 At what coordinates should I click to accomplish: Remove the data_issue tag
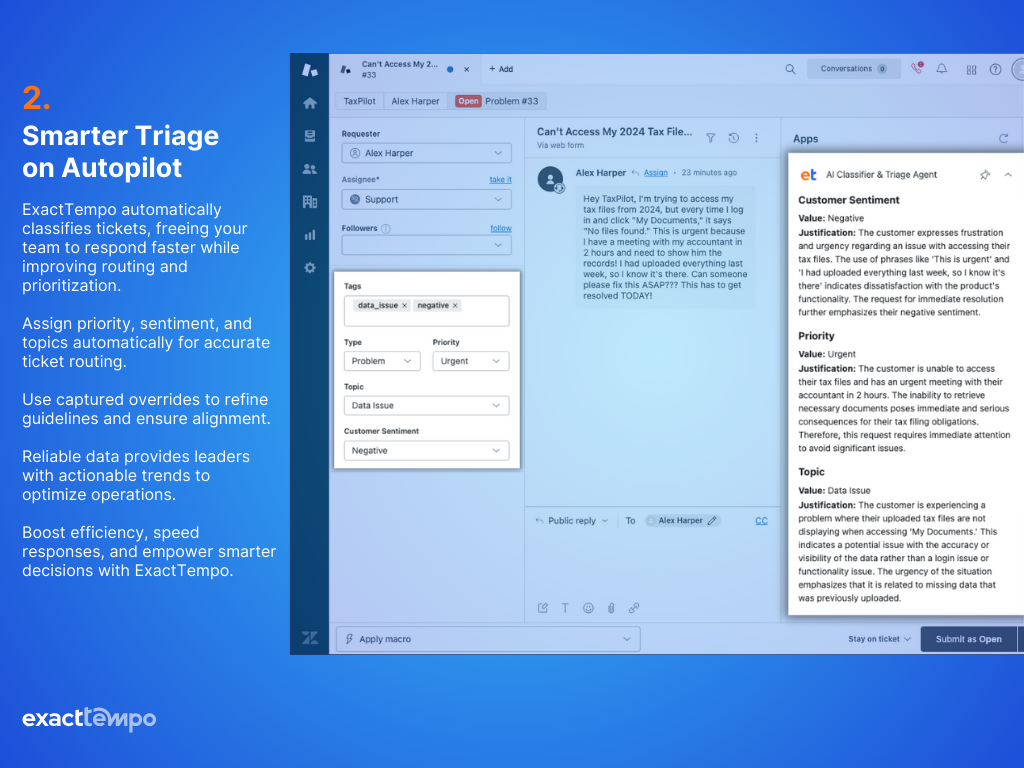click(404, 306)
